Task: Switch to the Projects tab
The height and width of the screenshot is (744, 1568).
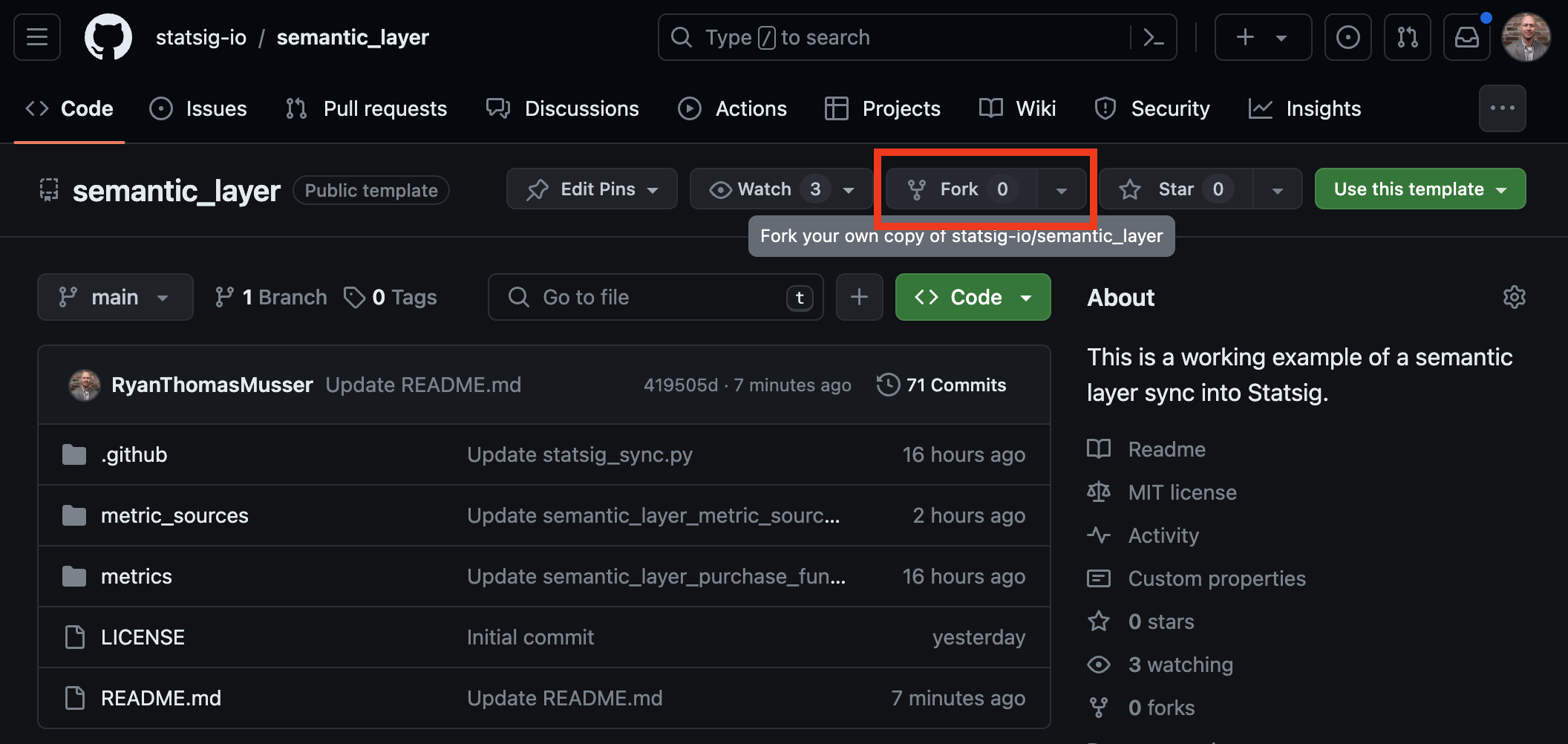Action: (x=883, y=108)
